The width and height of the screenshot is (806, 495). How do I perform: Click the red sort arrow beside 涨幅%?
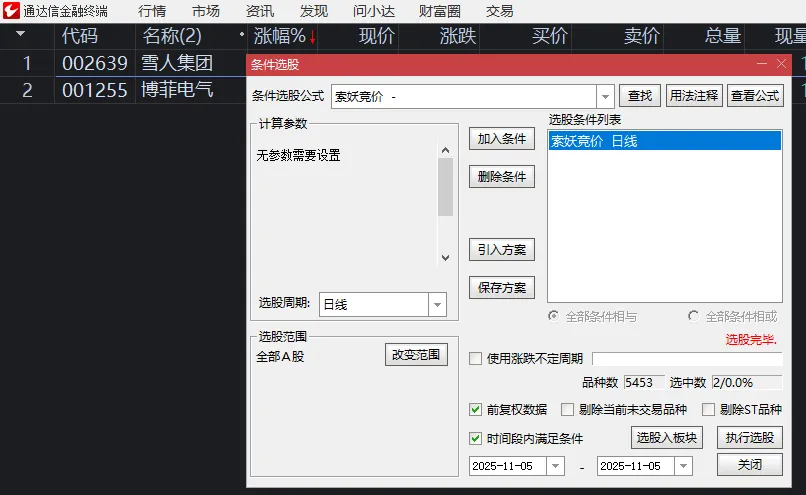[312, 38]
